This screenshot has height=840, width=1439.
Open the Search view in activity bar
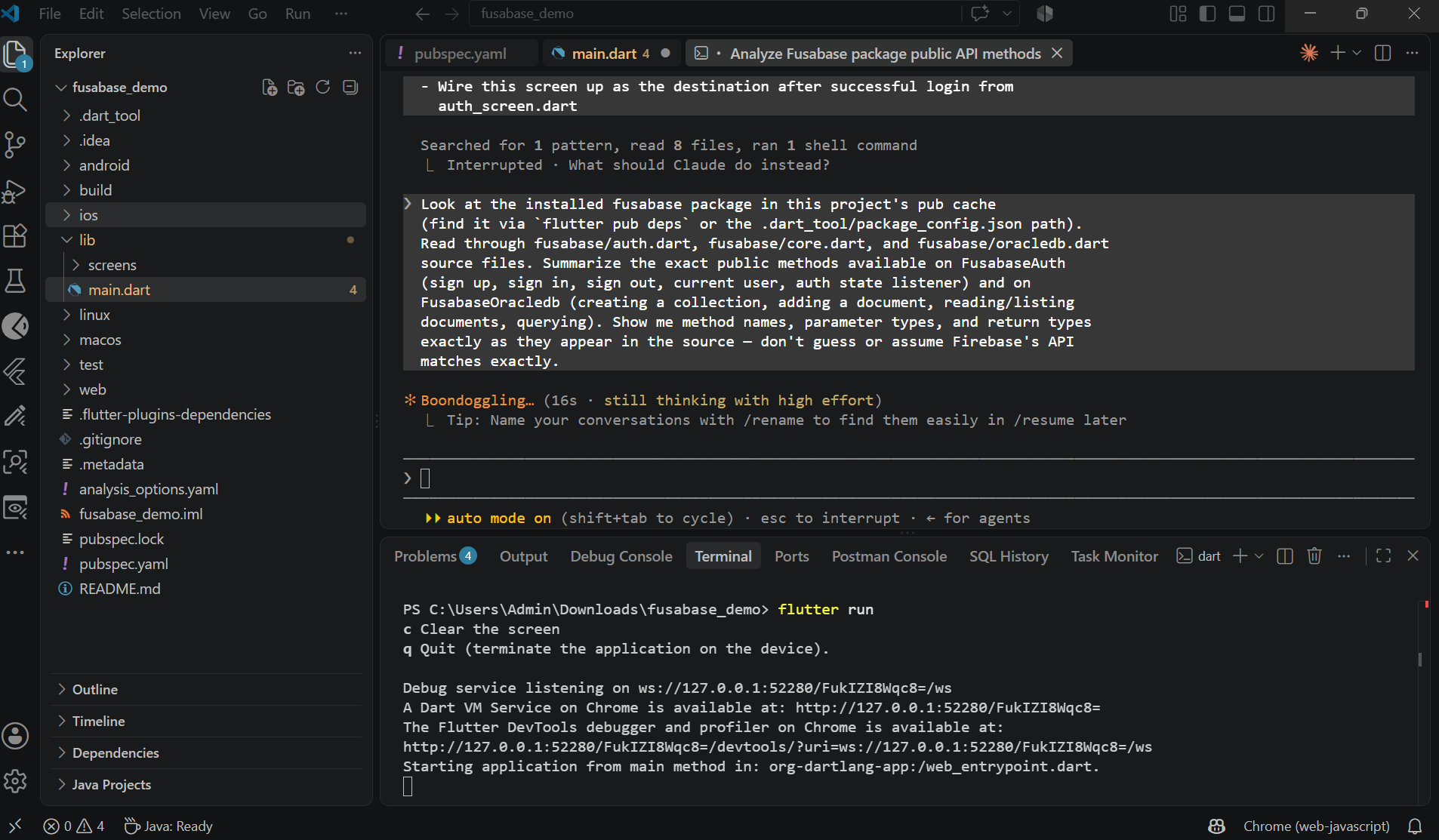pos(16,99)
